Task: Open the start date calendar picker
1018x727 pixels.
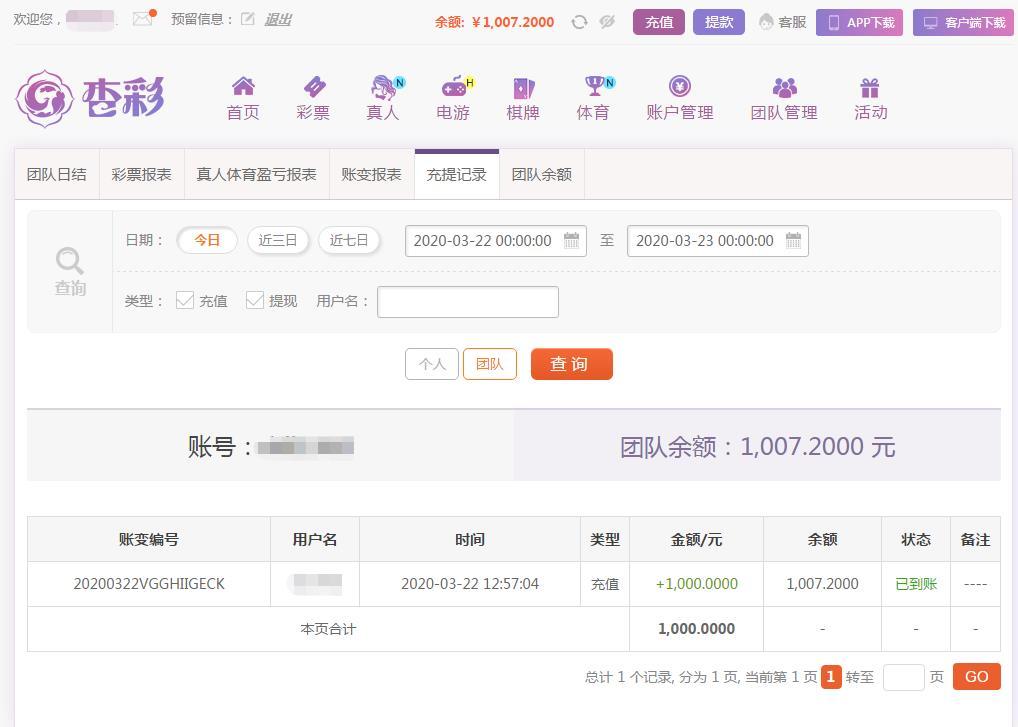Action: point(571,240)
